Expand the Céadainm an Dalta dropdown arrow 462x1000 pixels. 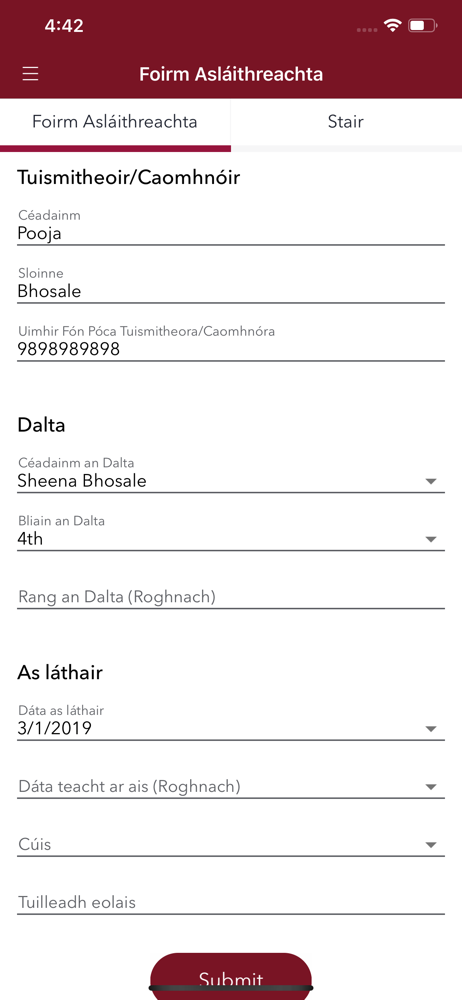(431, 482)
